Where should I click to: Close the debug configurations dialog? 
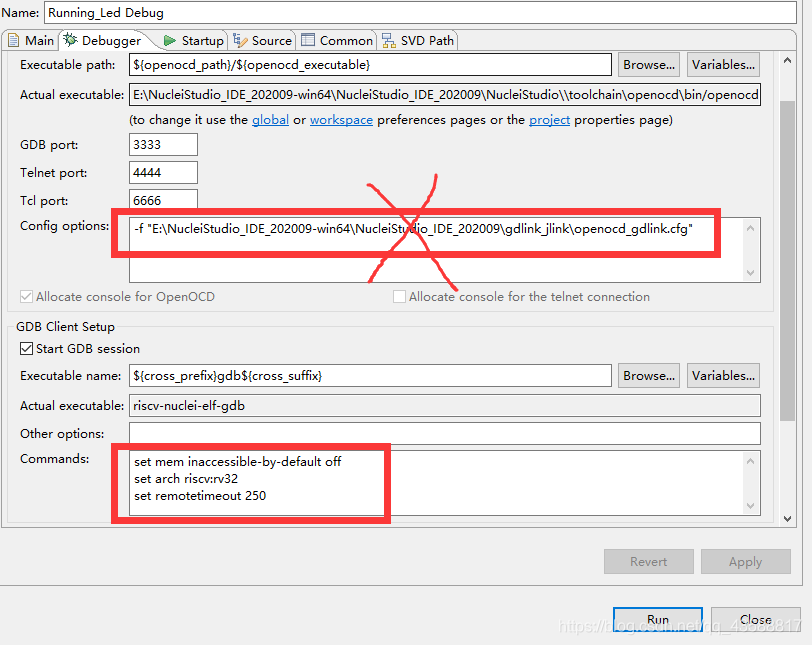756,620
